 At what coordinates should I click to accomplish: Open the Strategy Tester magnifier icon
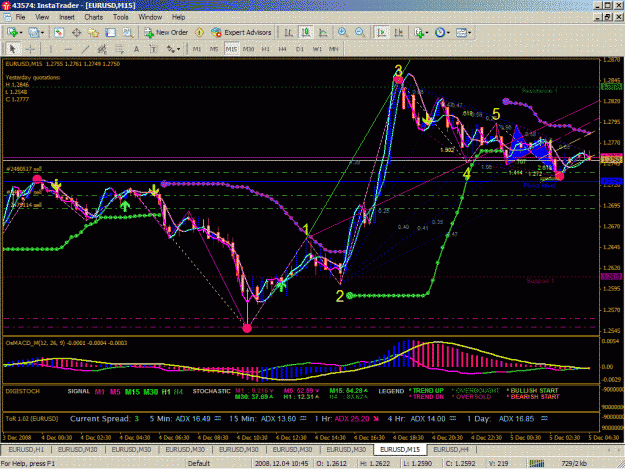pyautogui.click(x=128, y=33)
